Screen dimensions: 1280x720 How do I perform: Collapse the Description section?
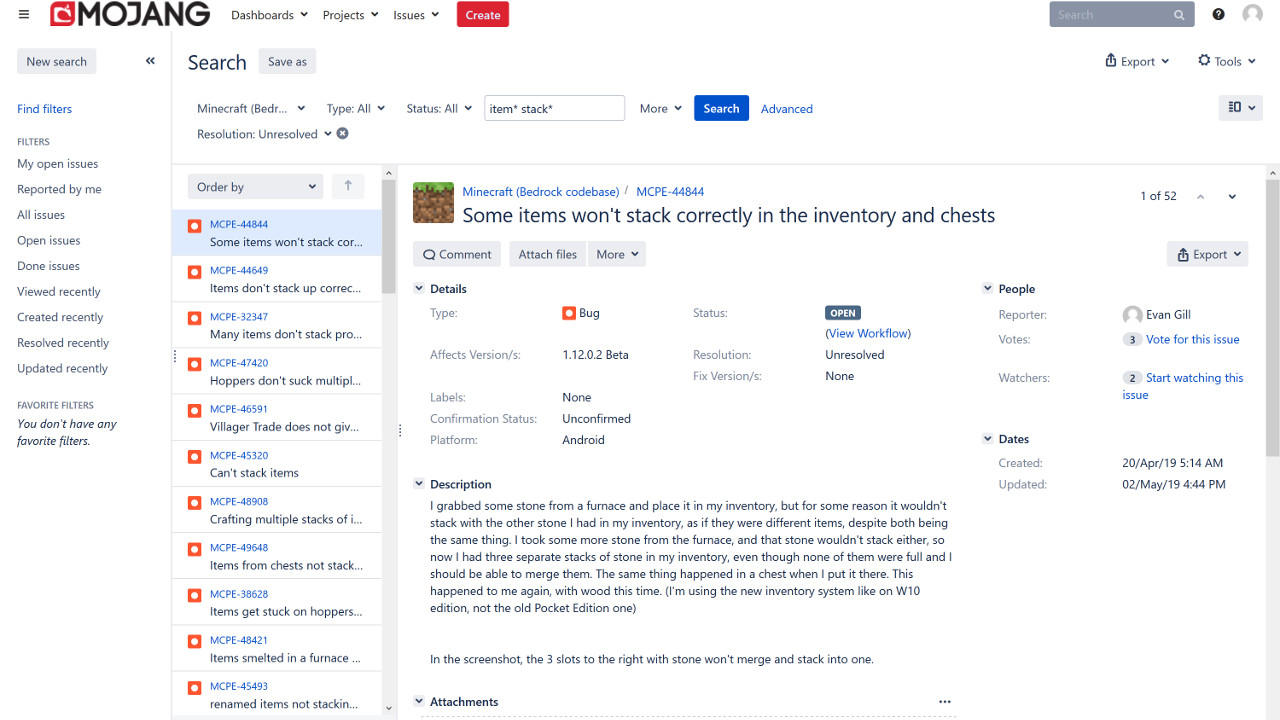[419, 484]
